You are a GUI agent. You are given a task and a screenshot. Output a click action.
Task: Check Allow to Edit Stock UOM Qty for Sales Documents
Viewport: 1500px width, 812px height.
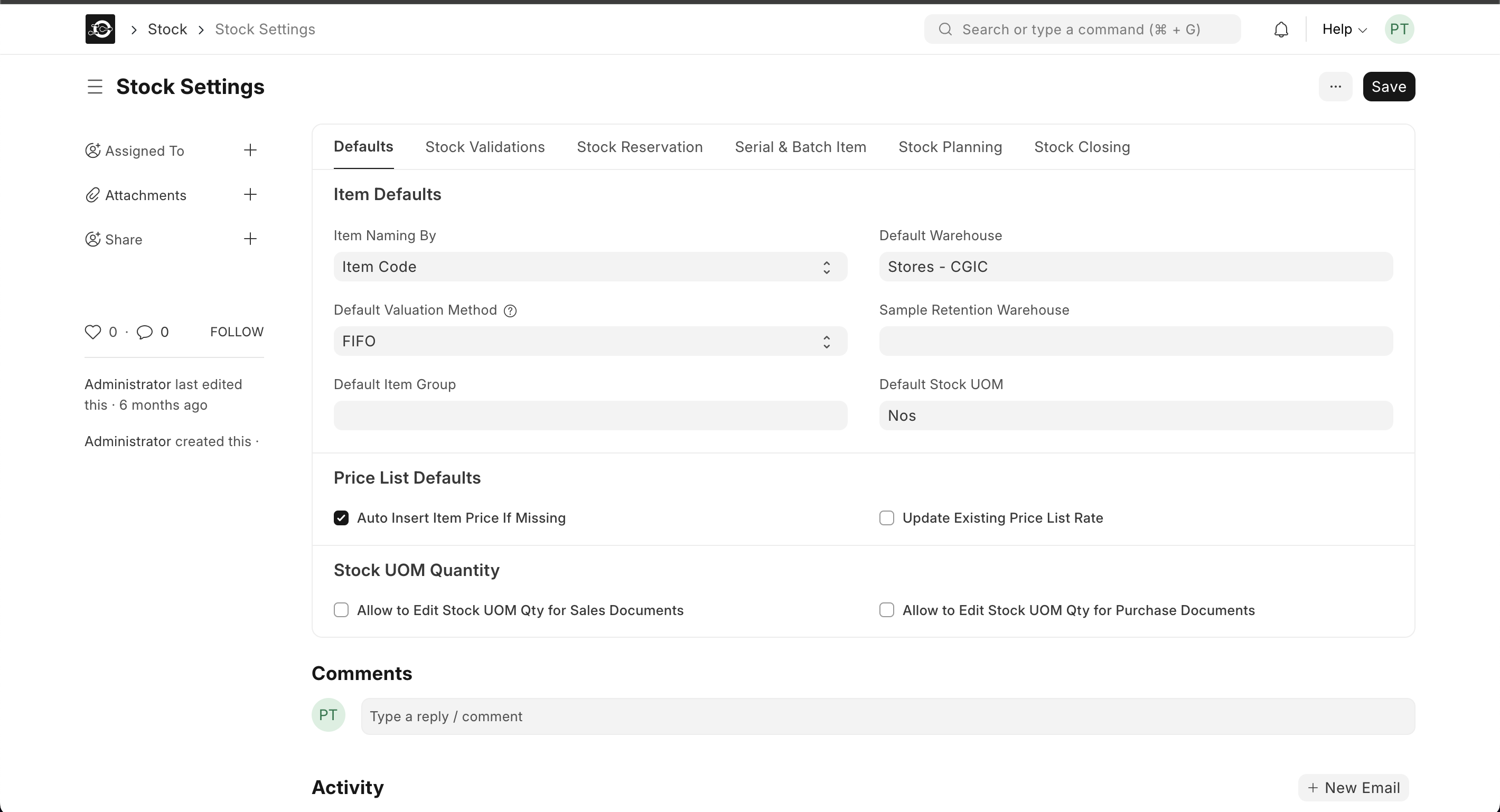pyautogui.click(x=341, y=609)
